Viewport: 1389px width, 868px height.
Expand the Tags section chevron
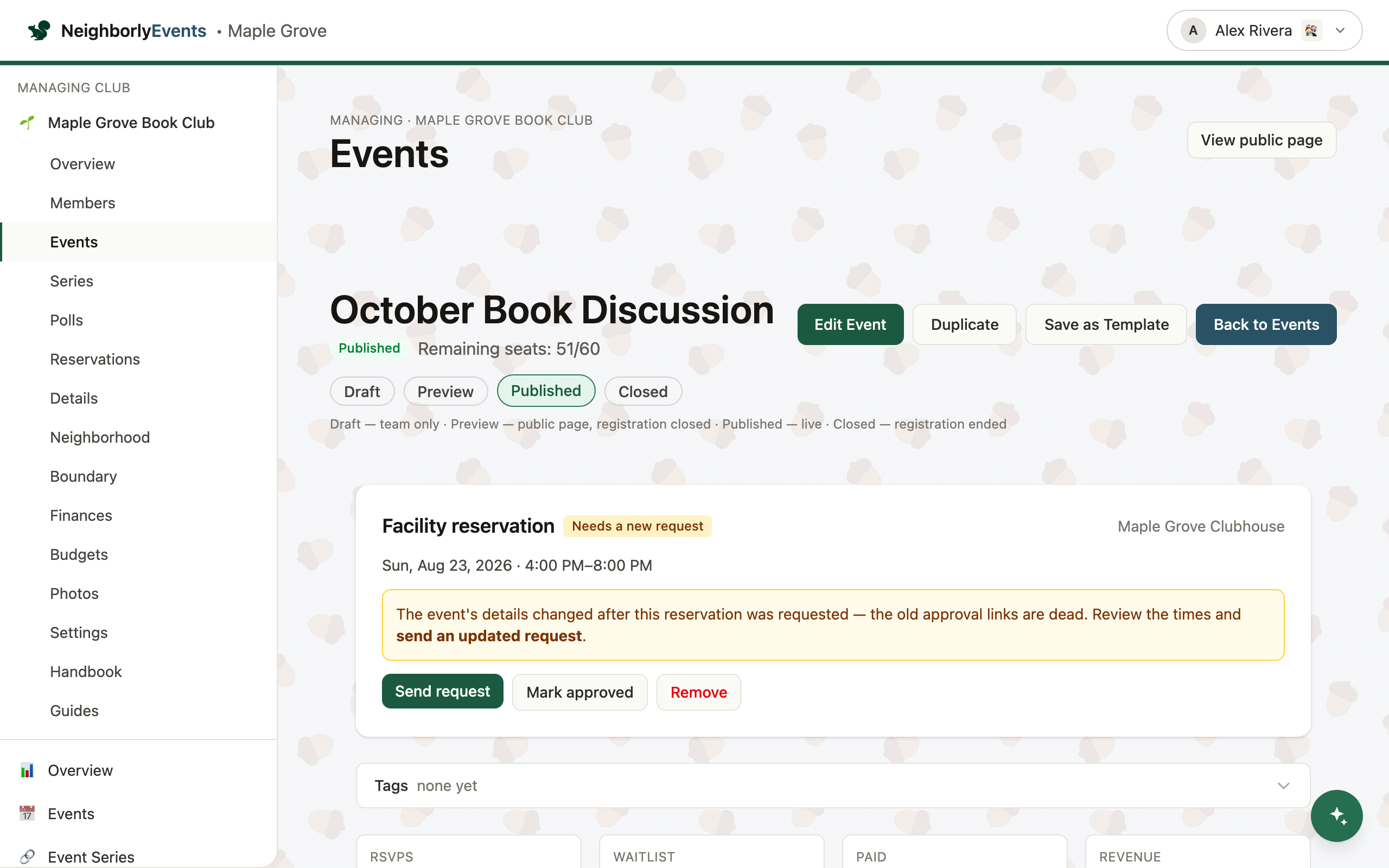coord(1283,786)
